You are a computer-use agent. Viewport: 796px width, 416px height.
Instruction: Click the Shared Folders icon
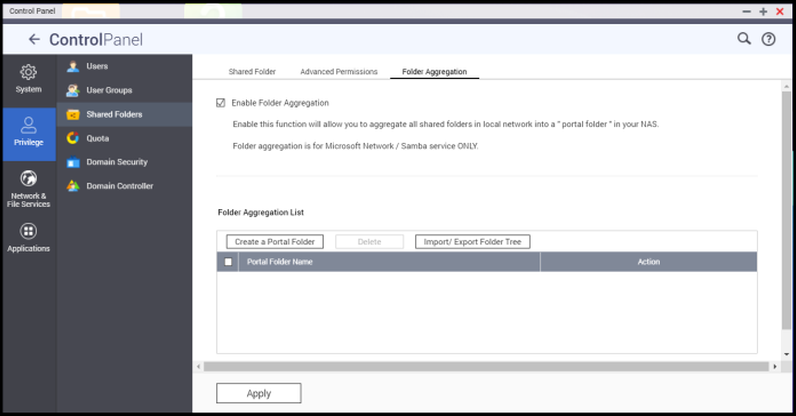(x=73, y=114)
